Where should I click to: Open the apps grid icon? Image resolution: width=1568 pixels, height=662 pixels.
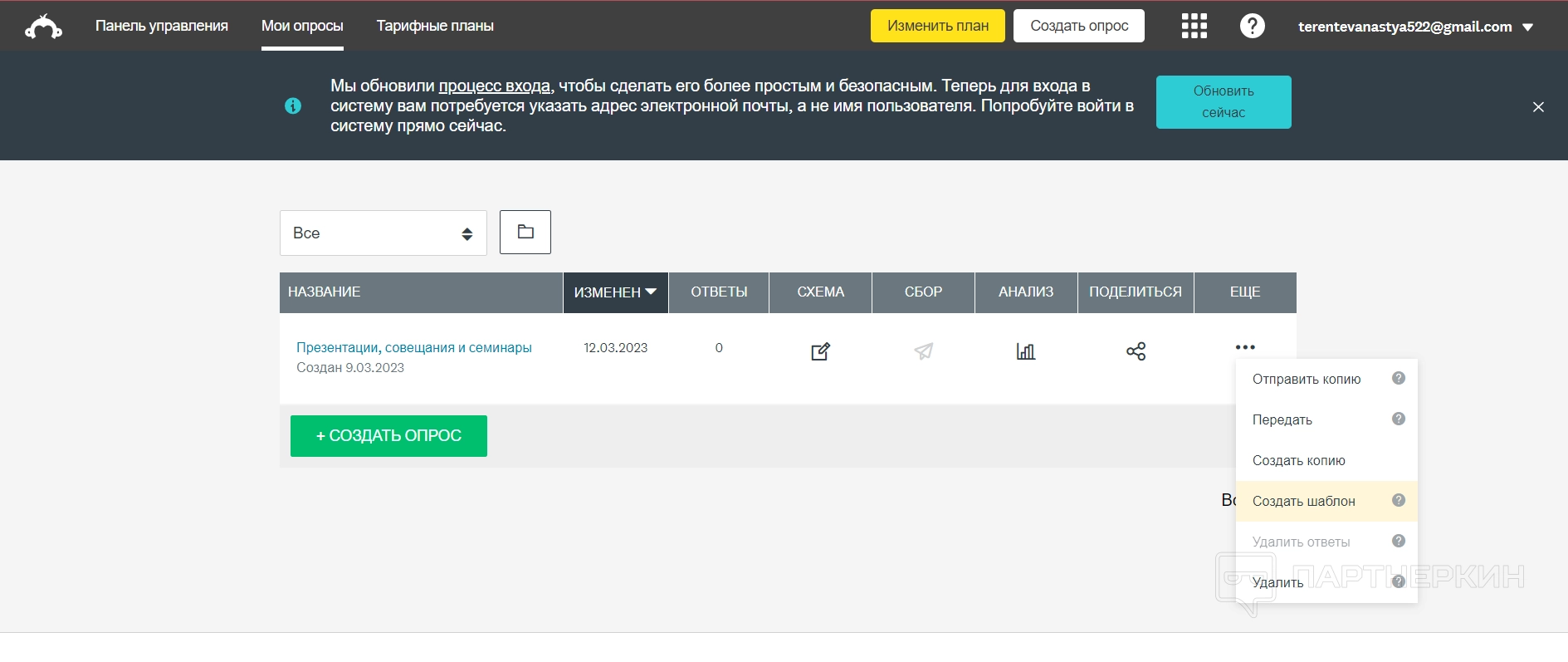[1194, 26]
